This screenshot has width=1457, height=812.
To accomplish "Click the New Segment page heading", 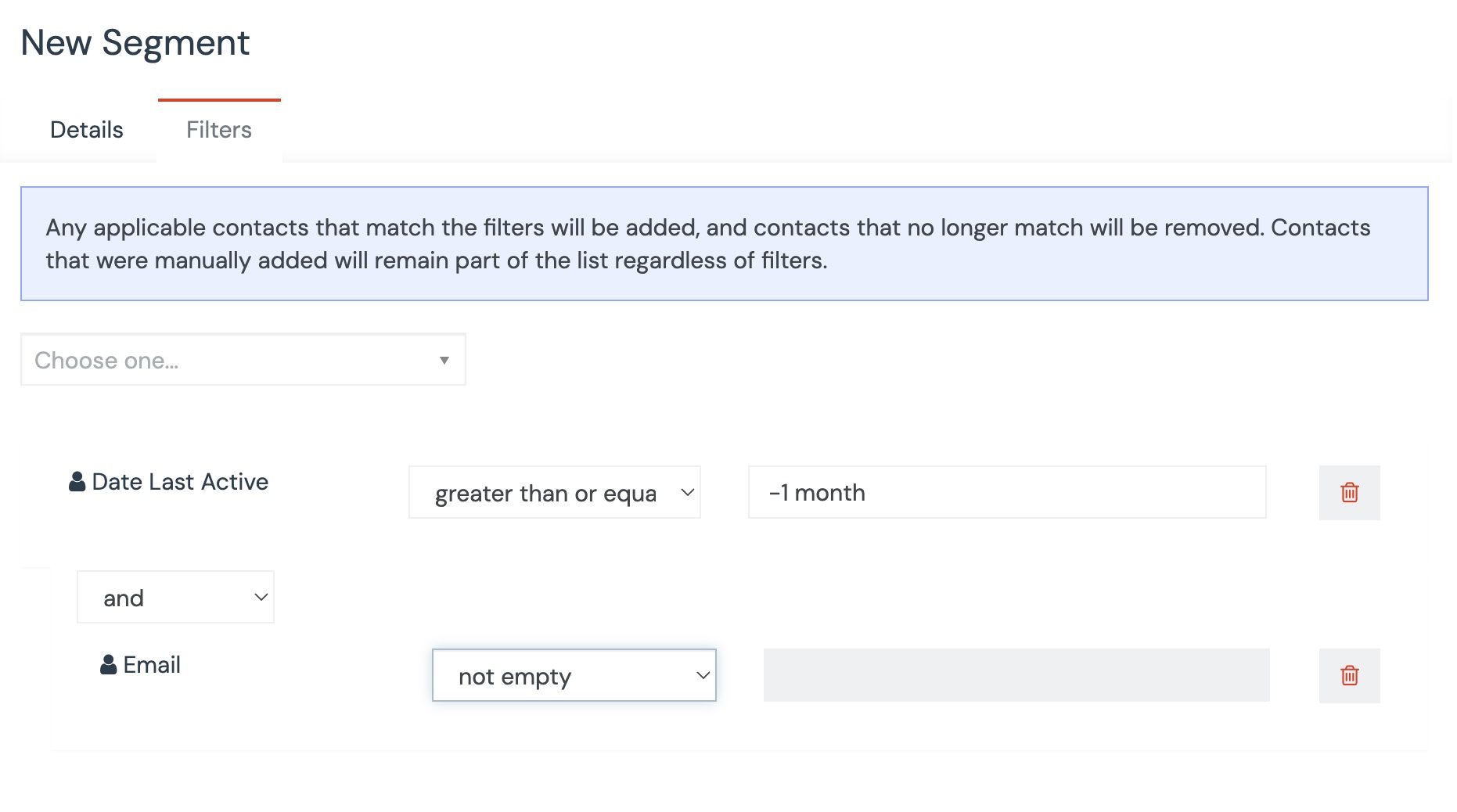I will pos(135,43).
